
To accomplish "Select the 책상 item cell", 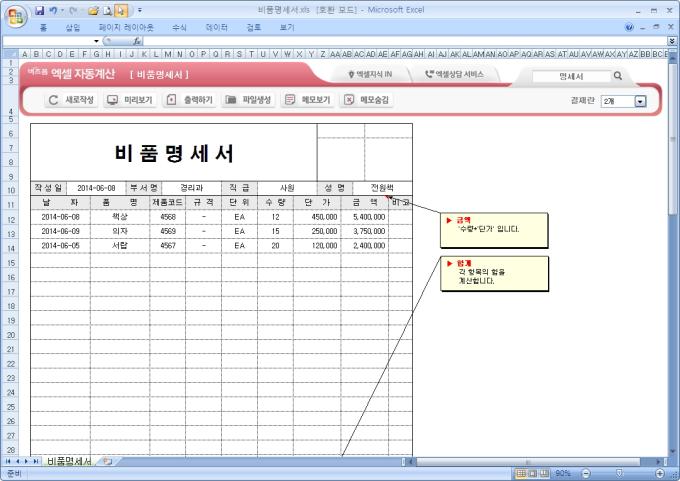I will 120,217.
